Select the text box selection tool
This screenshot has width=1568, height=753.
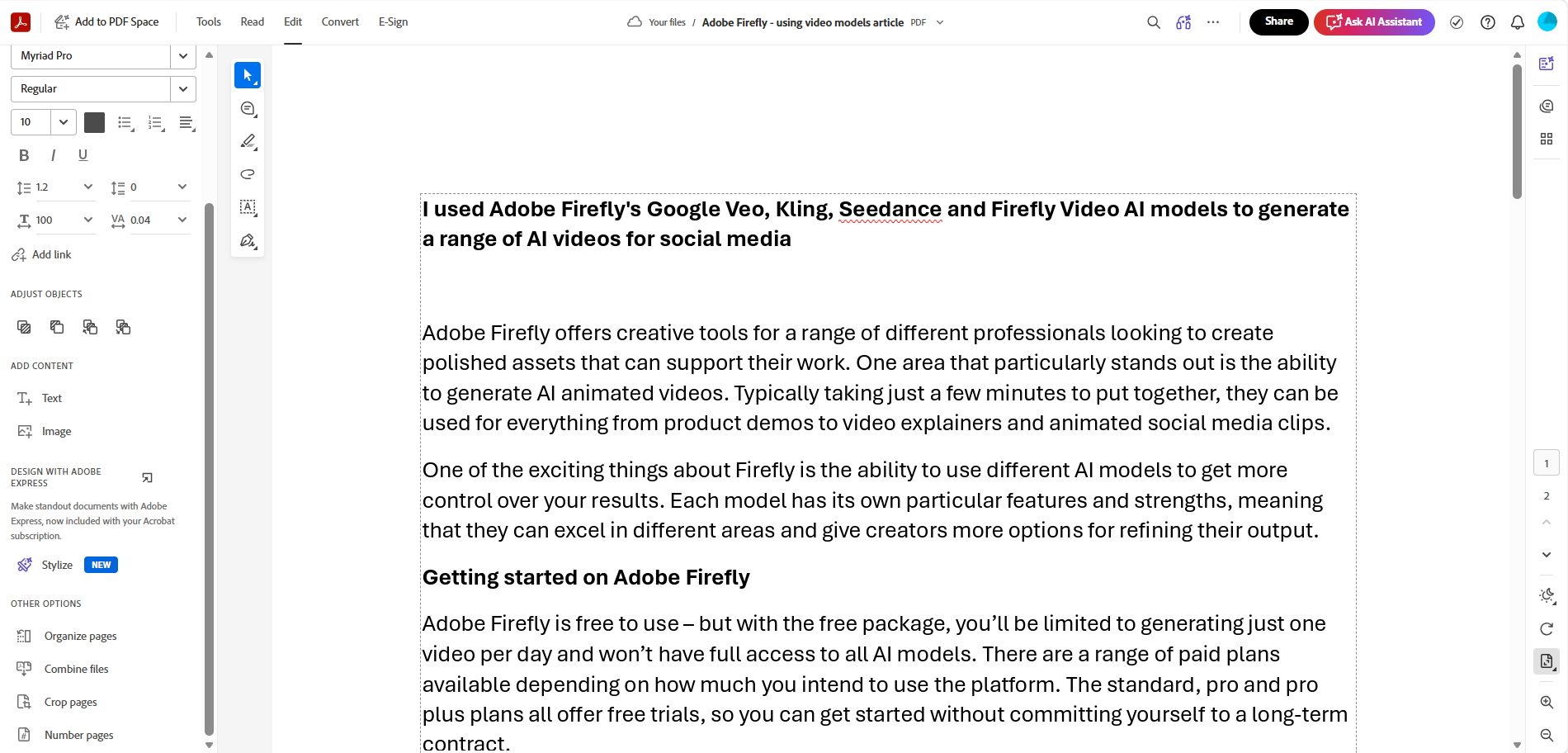(248, 207)
